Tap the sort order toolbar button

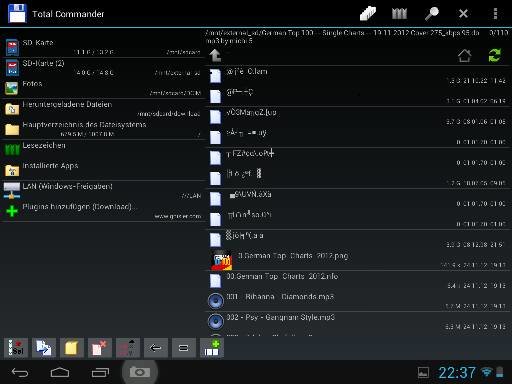pyautogui.click(x=127, y=348)
